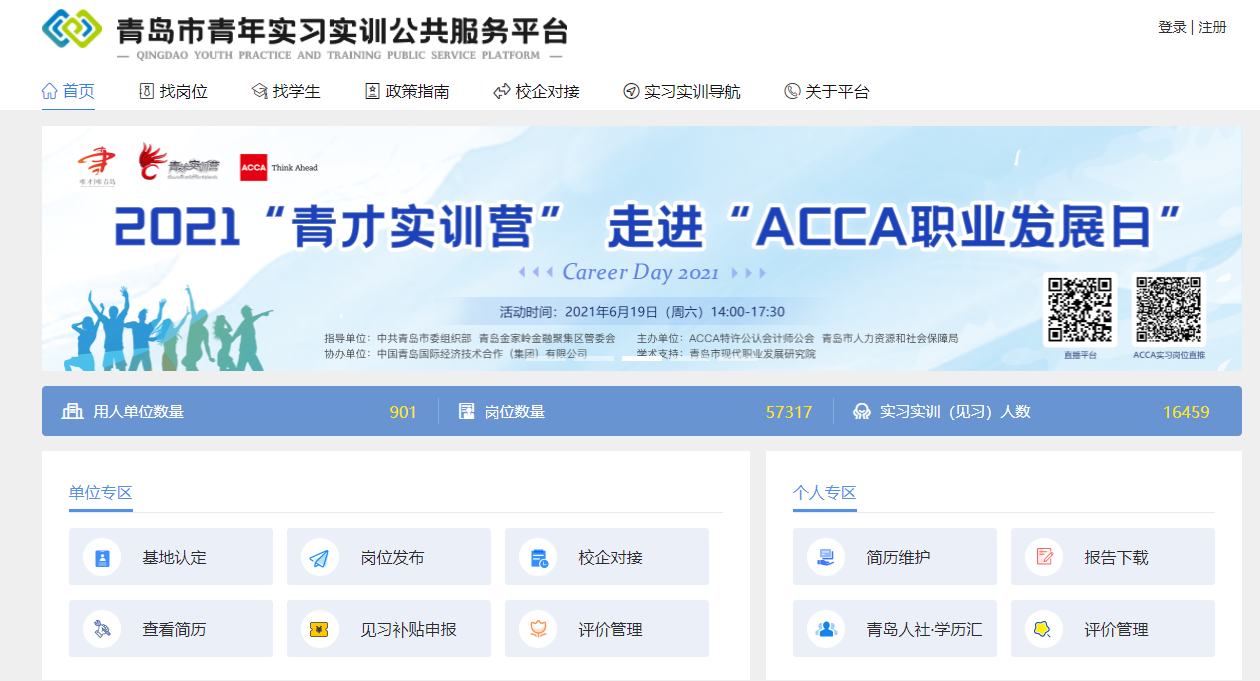Click the 注册 link
The image size is (1260, 681).
[x=1212, y=27]
